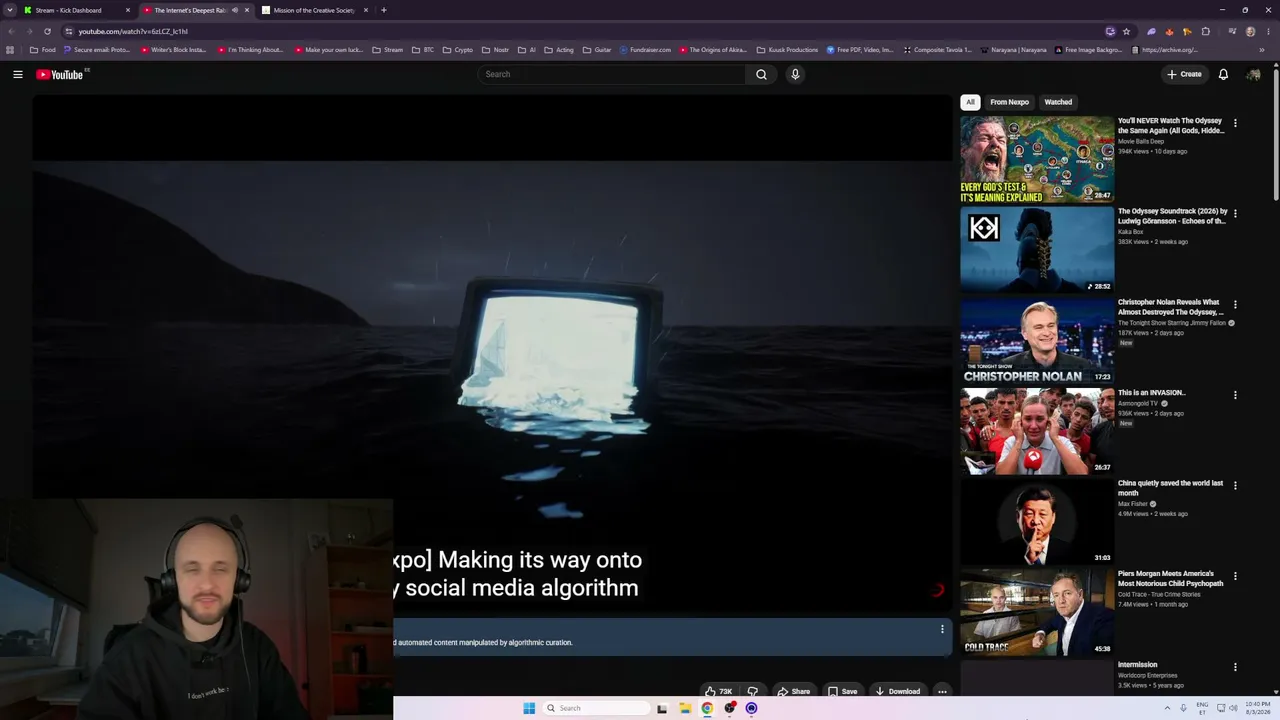Open the Kuusk Productions bookmarks folder
The height and width of the screenshot is (720, 1280).
pyautogui.click(x=788, y=49)
